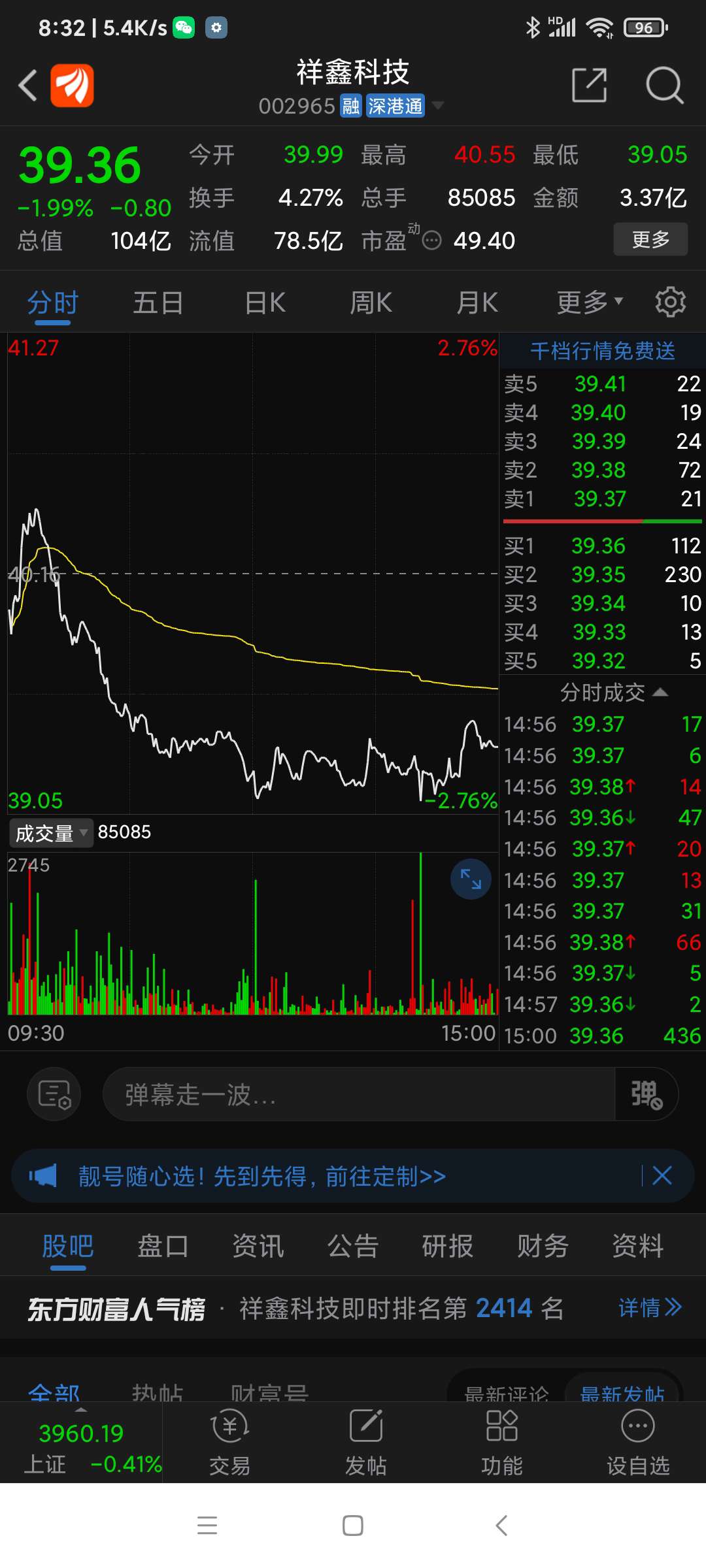Tap the WeChat status bar notification icon
Image resolution: width=706 pixels, height=1568 pixels.
click(x=184, y=27)
